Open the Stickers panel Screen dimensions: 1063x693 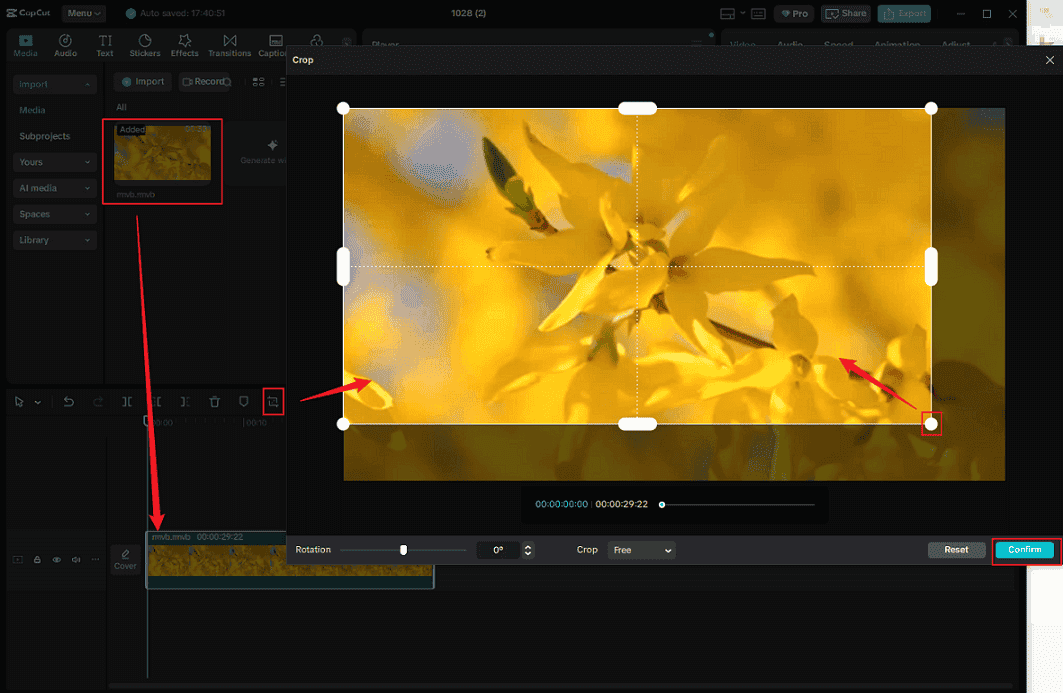[x=145, y=45]
